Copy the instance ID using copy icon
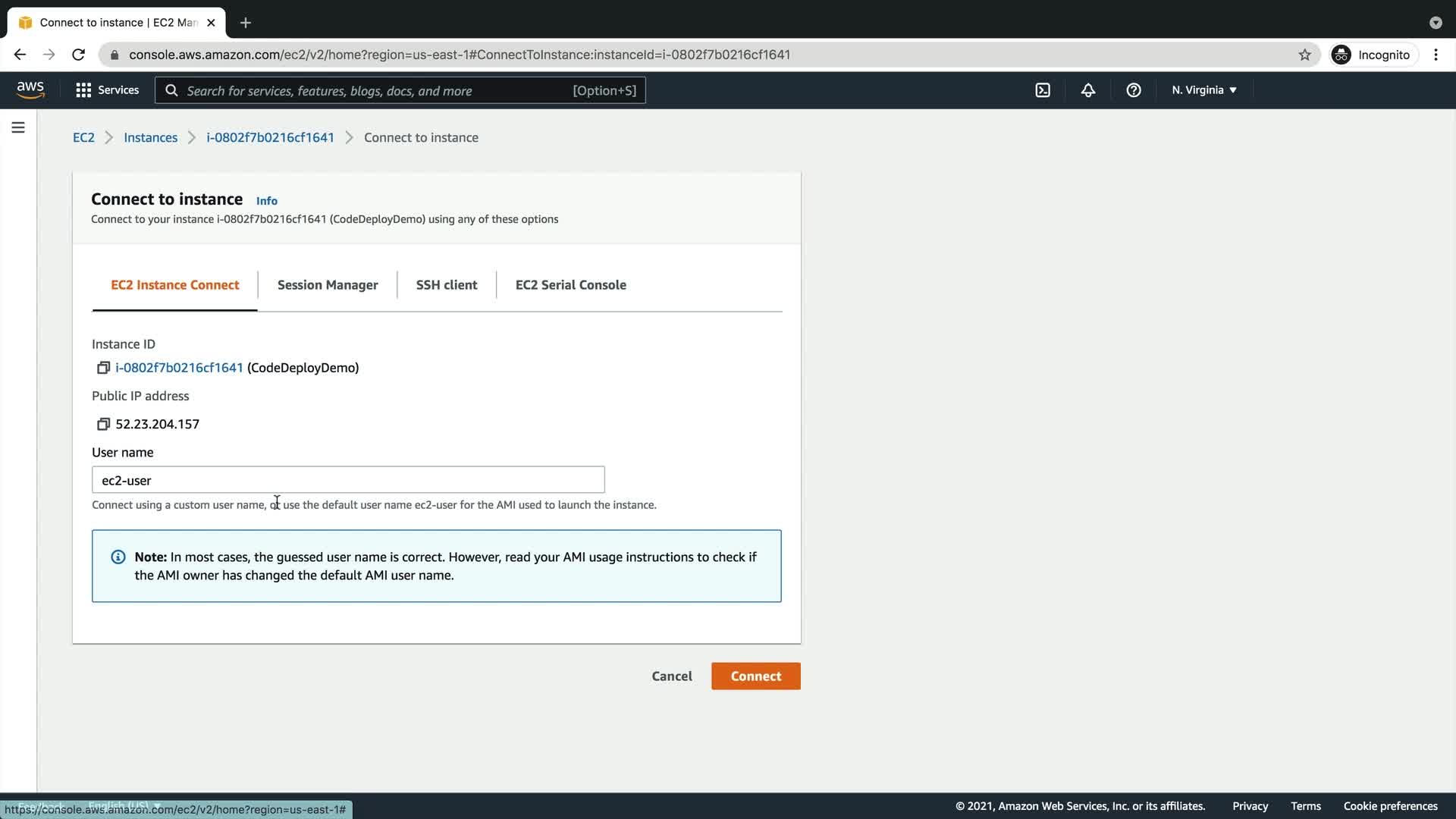The height and width of the screenshot is (819, 1456). coord(103,368)
